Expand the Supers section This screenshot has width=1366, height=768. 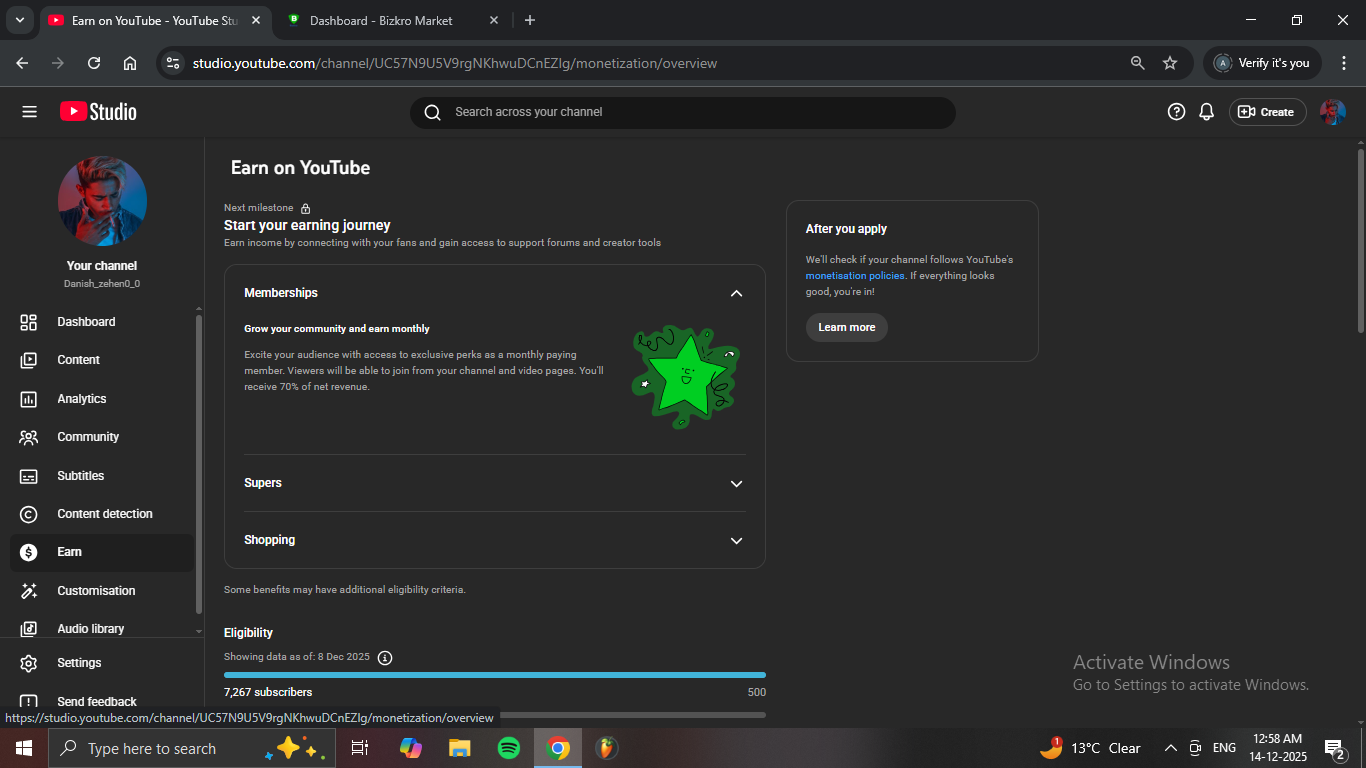(736, 483)
